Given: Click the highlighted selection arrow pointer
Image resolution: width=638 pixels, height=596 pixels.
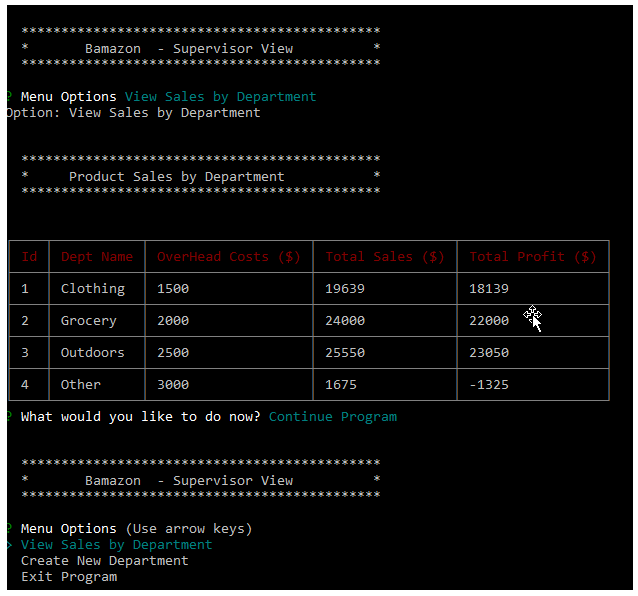Looking at the screenshot, I should 10,545.
